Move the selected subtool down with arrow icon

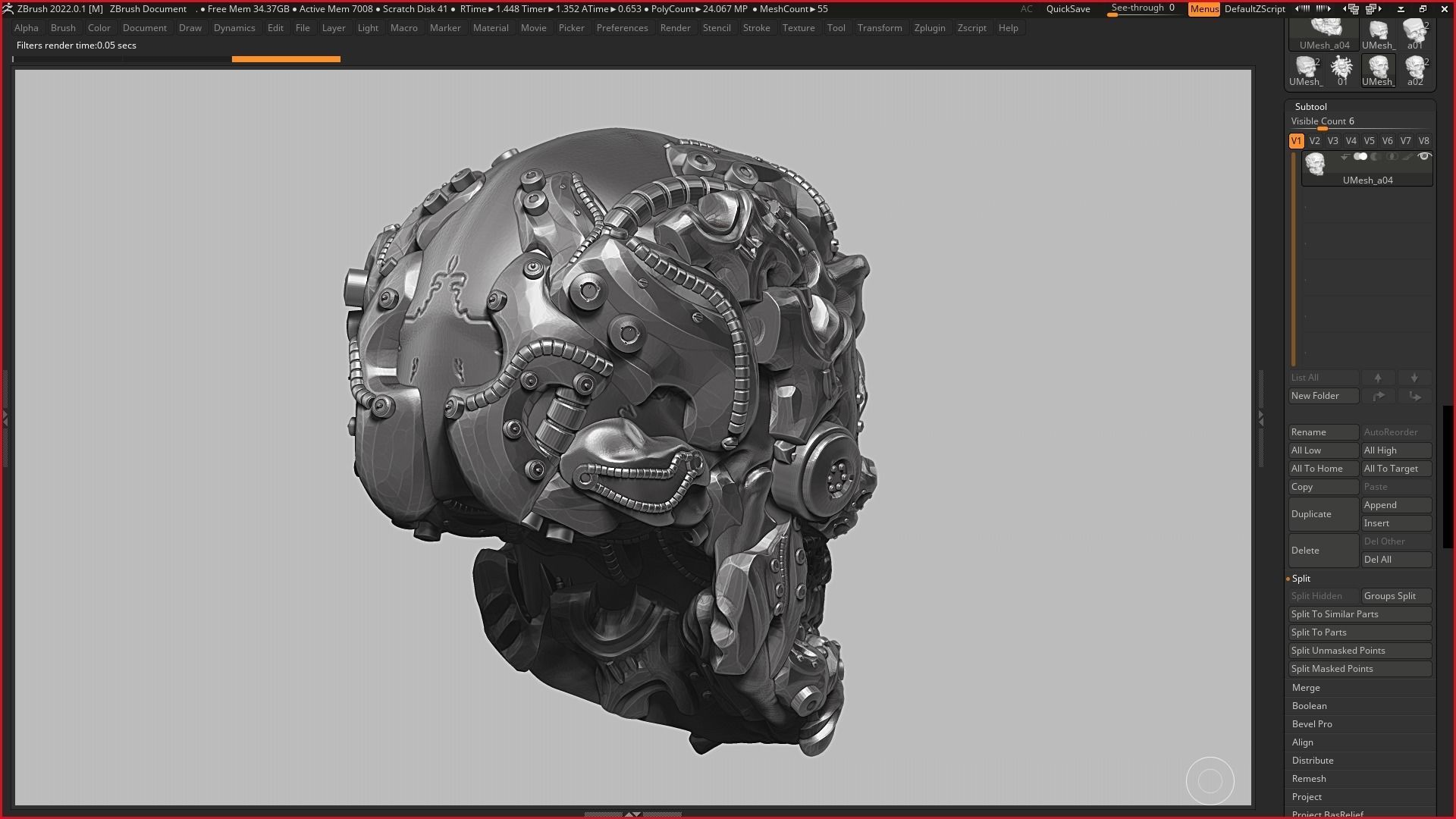click(x=1414, y=378)
